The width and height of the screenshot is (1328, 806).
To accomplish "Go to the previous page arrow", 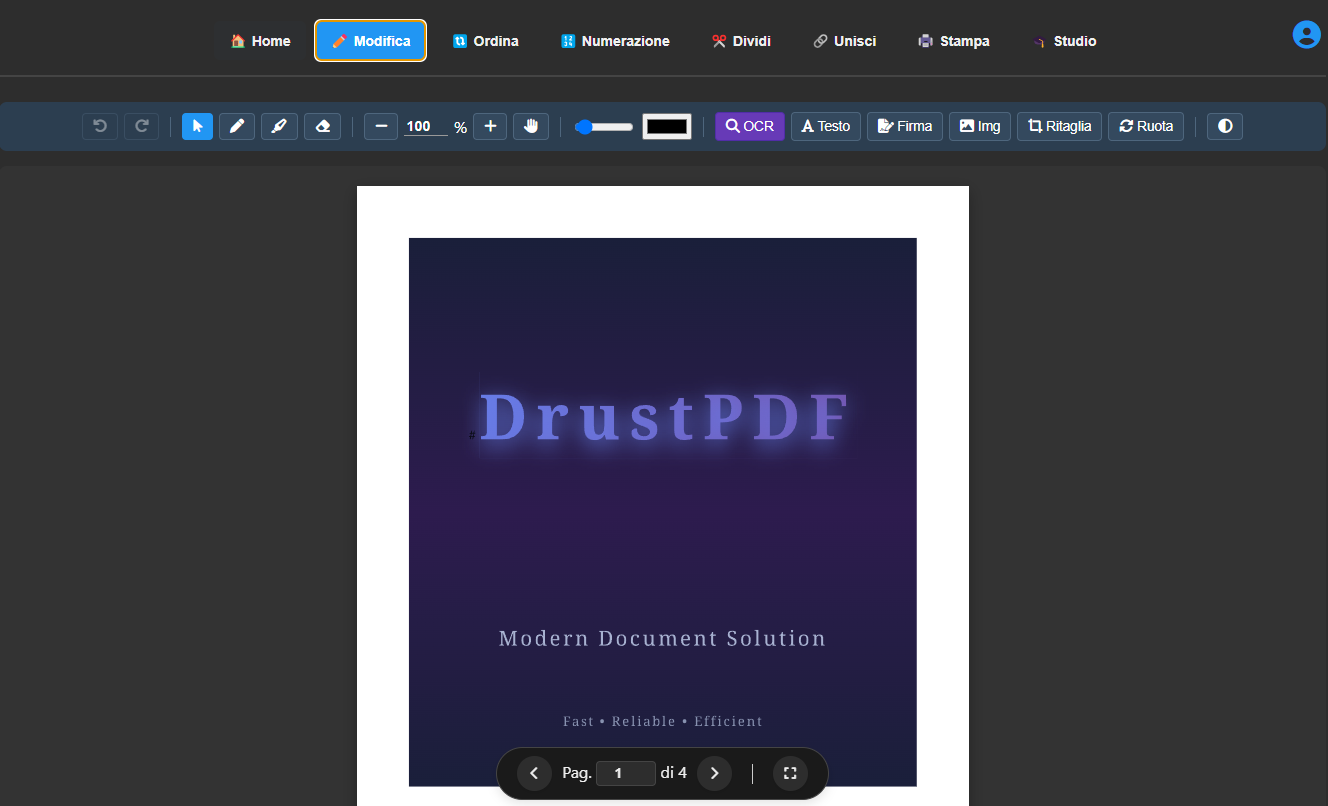I will (534, 773).
